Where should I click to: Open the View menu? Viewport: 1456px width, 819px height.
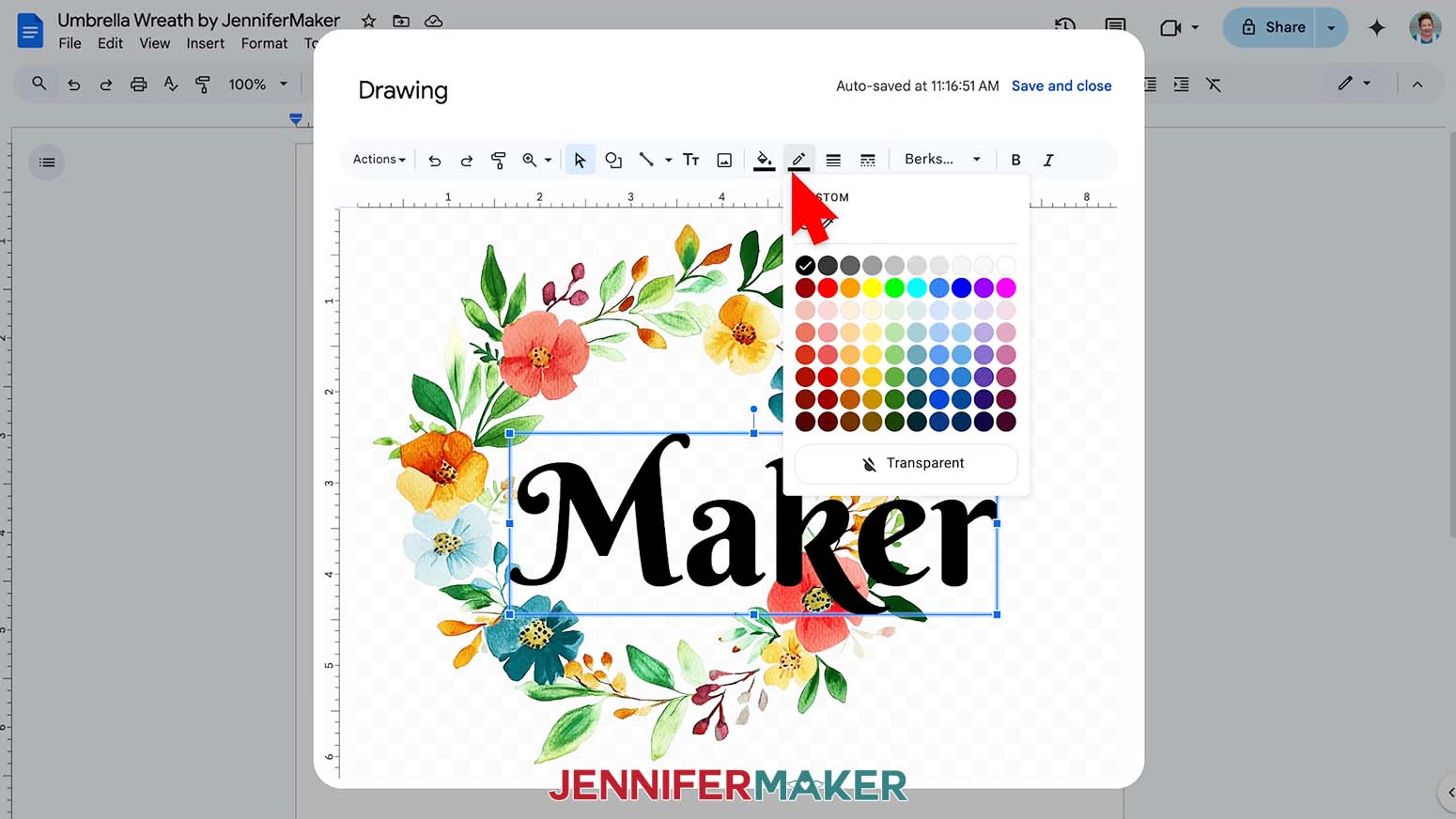[x=155, y=43]
